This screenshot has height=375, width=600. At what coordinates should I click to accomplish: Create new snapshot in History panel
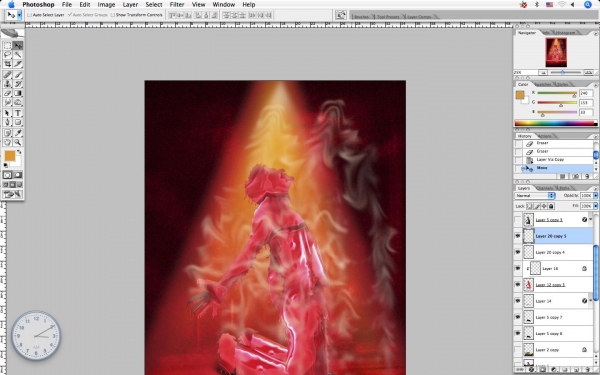click(x=575, y=176)
